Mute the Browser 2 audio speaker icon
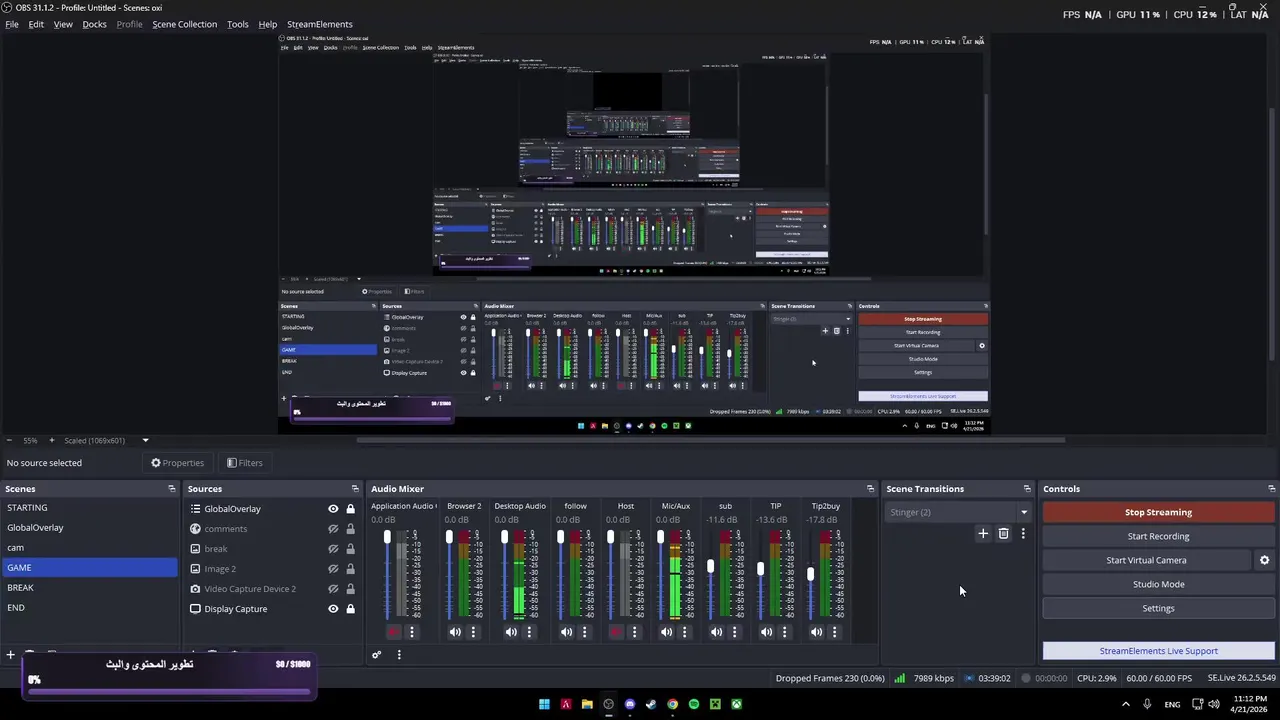The image size is (1280, 720). pos(455,632)
